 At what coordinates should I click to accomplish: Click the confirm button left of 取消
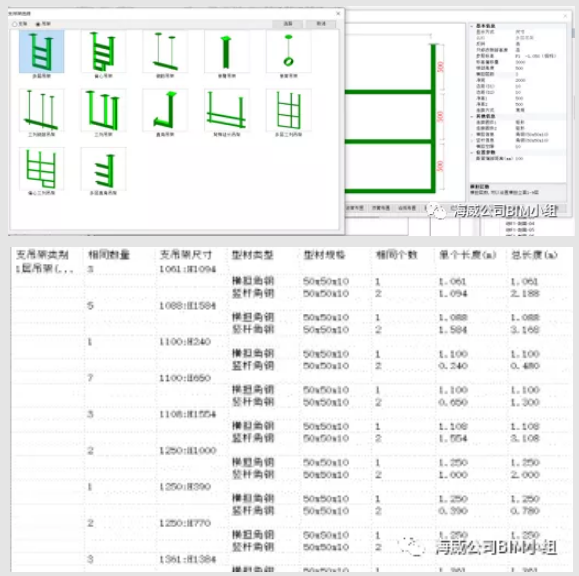pyautogui.click(x=288, y=24)
